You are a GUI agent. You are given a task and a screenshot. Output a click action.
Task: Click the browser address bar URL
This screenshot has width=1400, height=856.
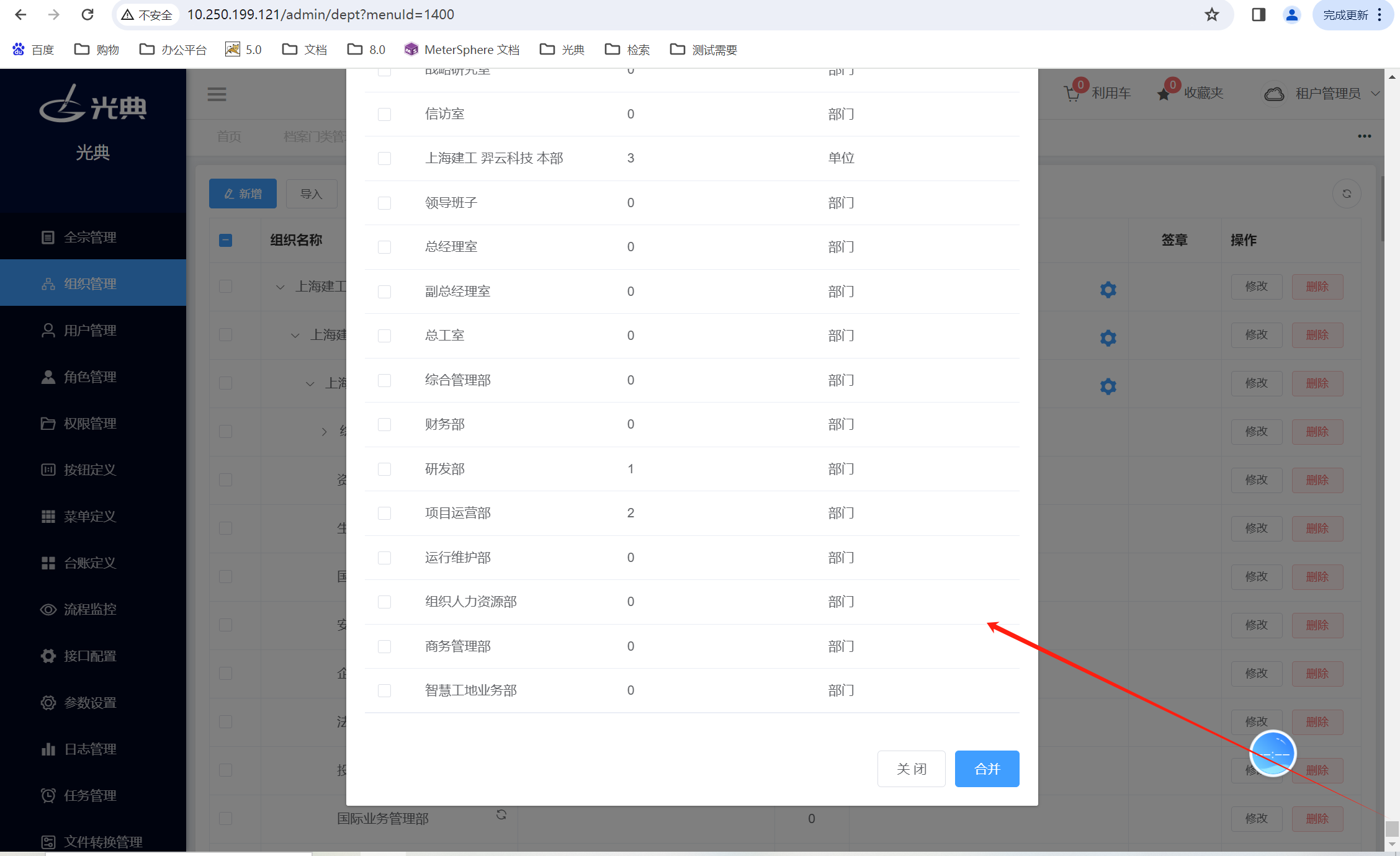[x=321, y=14]
